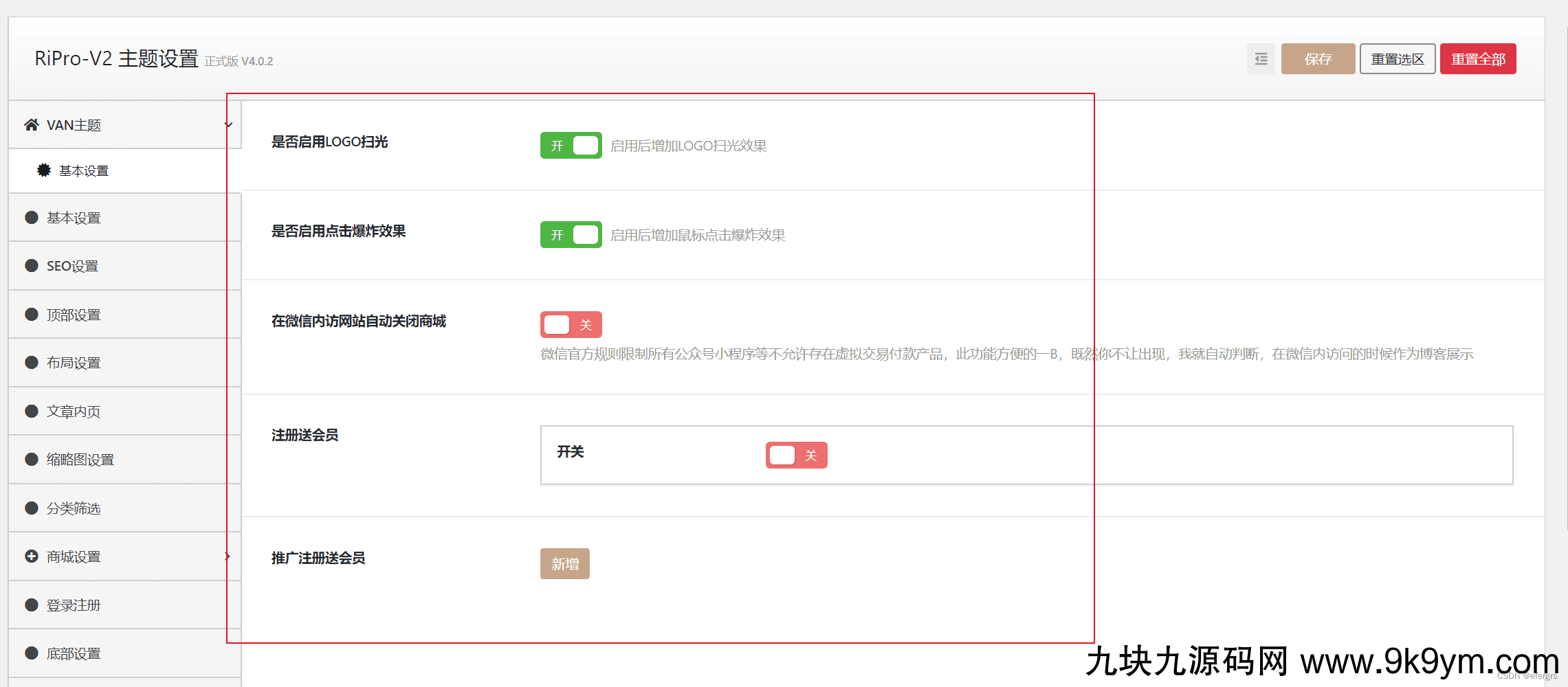
Task: Click the plus circle icon beside 商城设置
Action: [32, 556]
